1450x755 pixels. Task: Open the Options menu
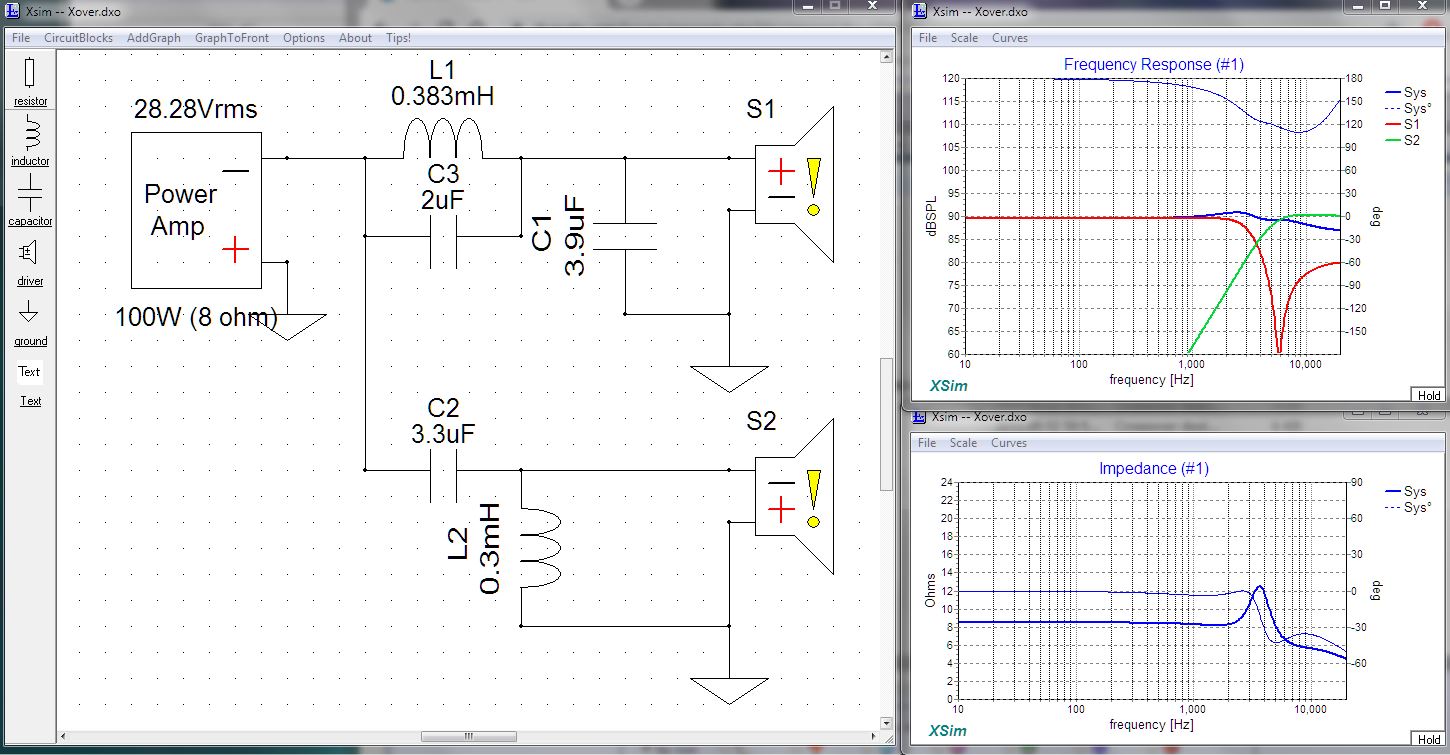(304, 38)
